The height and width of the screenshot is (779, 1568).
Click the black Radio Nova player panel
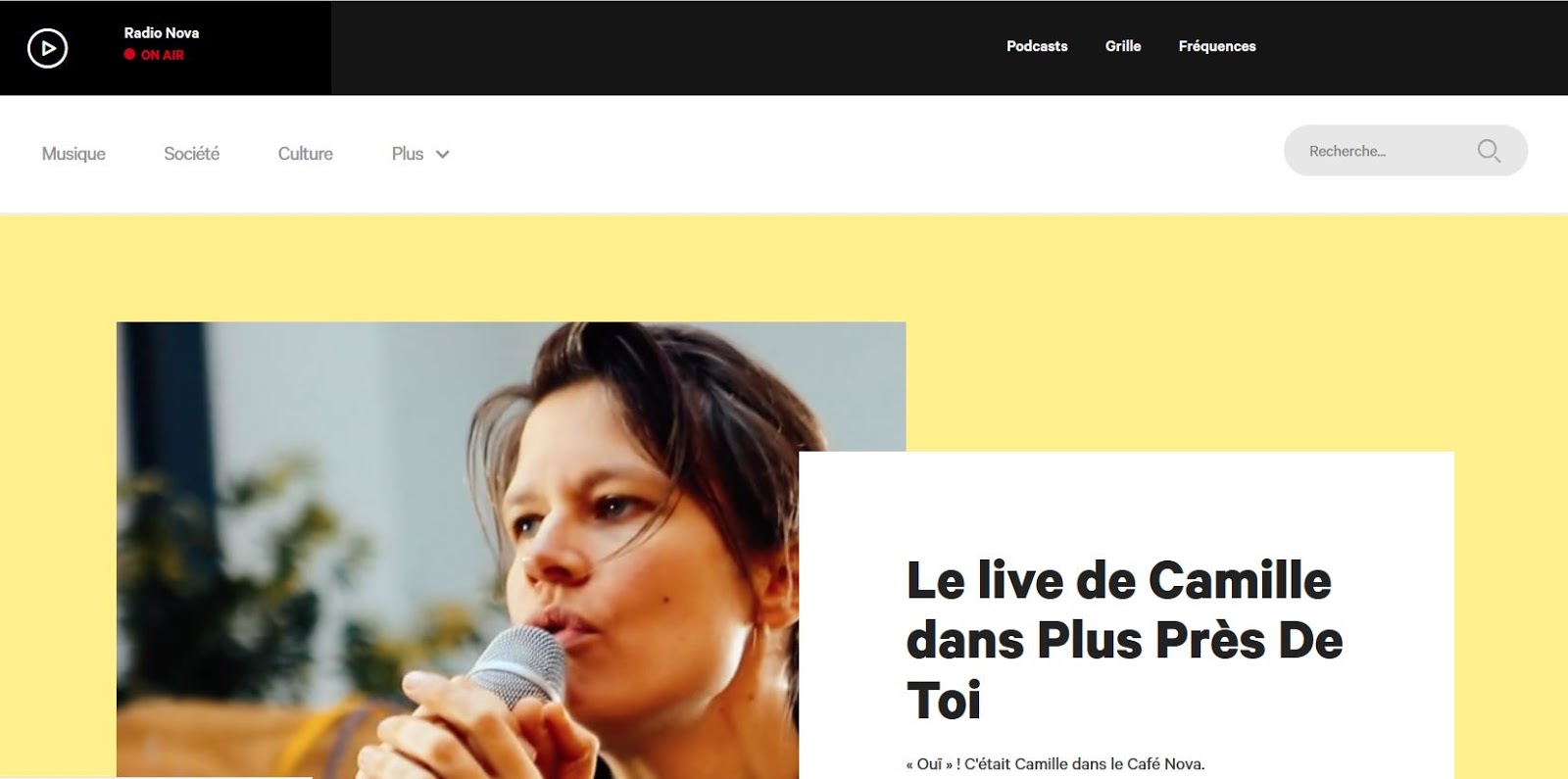166,48
